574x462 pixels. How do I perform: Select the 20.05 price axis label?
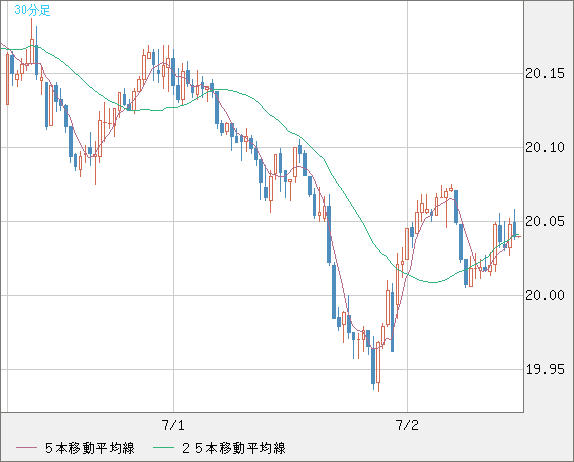[545, 221]
